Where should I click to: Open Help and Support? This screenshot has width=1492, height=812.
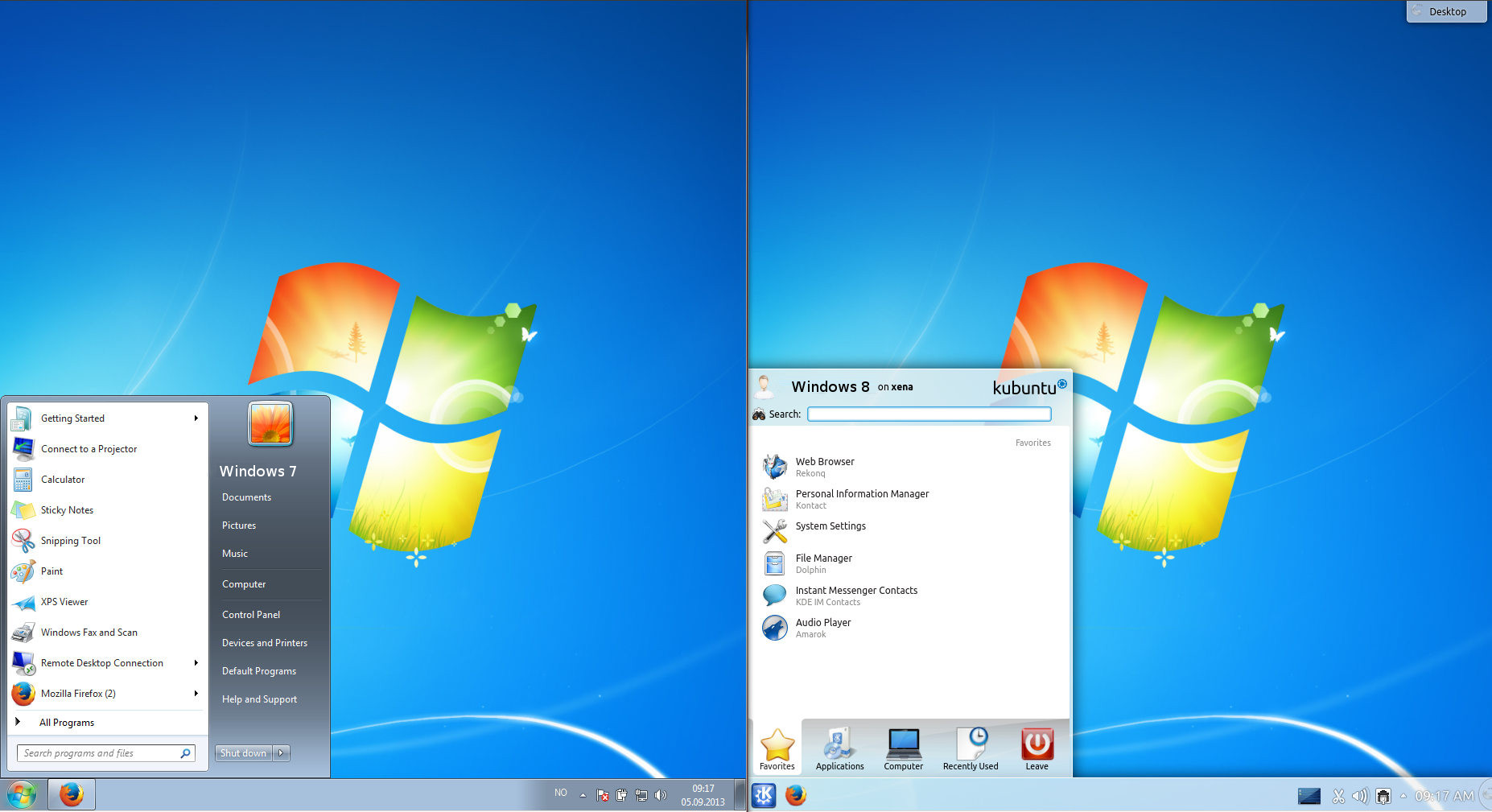coord(259,699)
